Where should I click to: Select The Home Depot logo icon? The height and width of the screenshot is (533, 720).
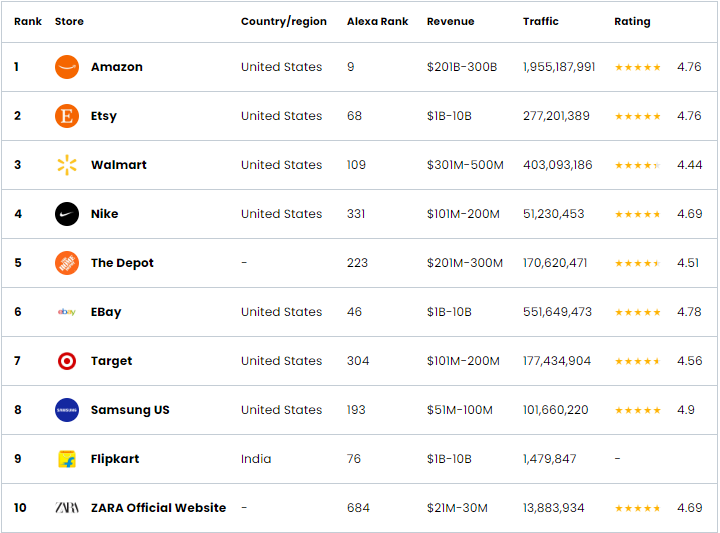click(67, 263)
